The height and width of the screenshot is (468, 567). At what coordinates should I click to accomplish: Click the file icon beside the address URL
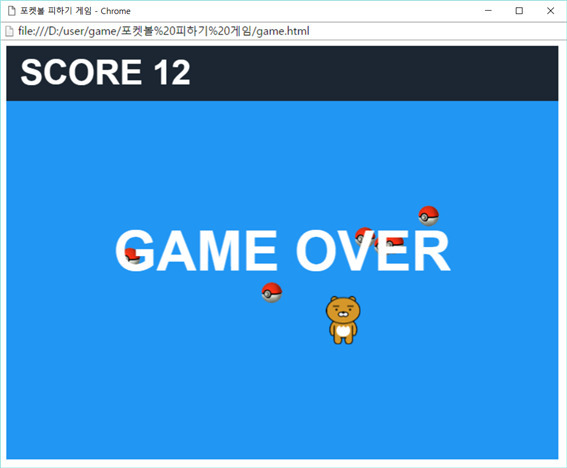[9, 31]
